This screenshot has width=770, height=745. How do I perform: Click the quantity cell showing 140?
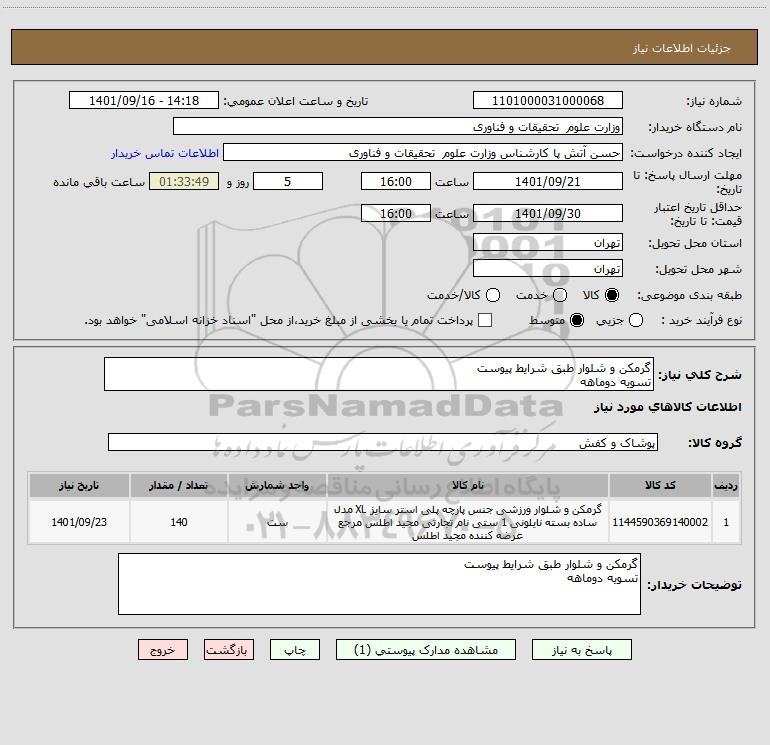179,522
